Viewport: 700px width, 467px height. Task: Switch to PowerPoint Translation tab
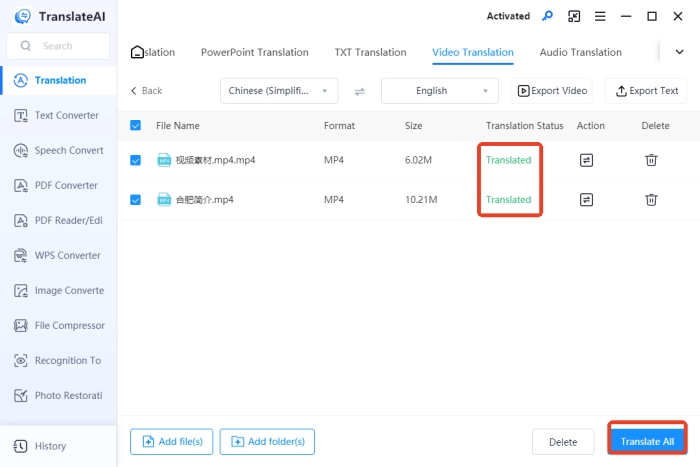tap(254, 52)
